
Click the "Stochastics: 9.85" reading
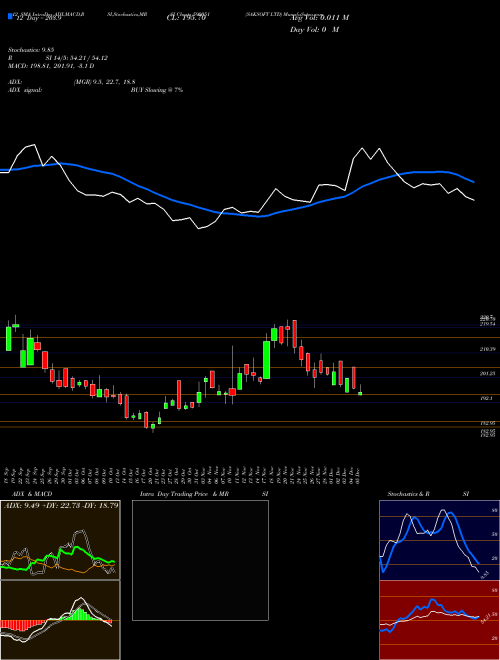pos(31,50)
